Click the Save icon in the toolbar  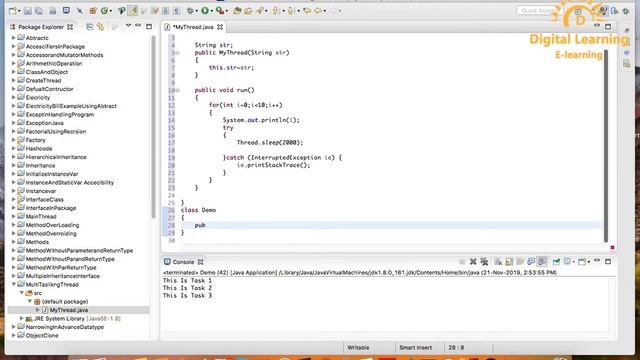[27, 11]
